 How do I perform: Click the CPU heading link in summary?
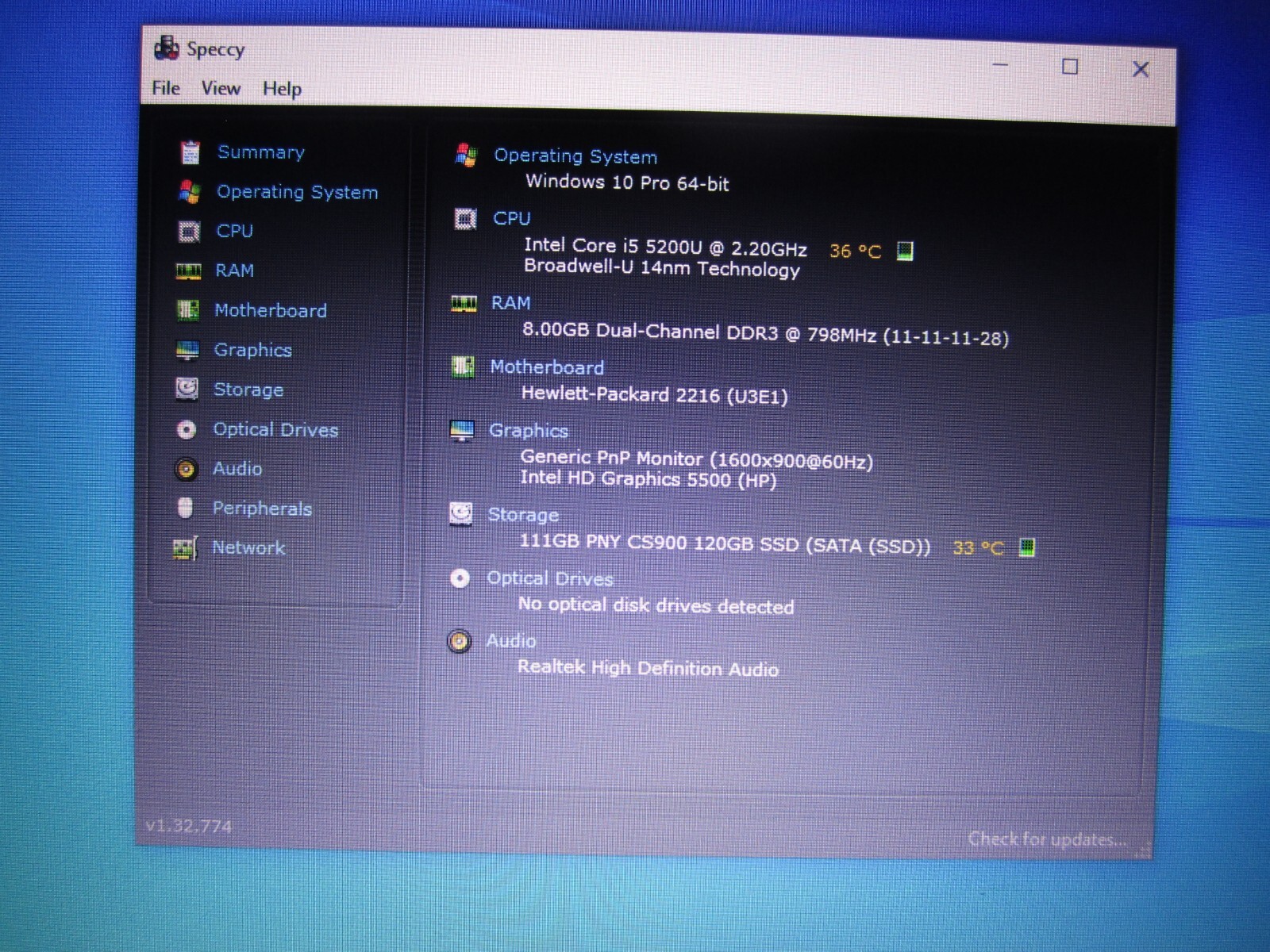pos(512,218)
